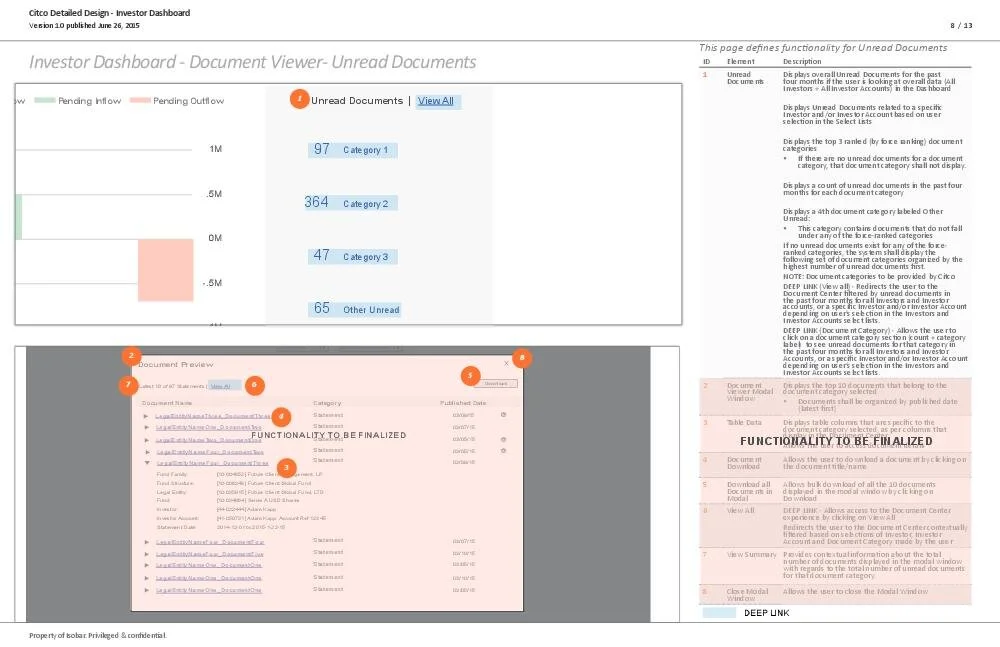Screen dimensions: 1000x647
Task: Download the LegalEntityNameFour_DocumentTwo document link
Action: point(210,452)
